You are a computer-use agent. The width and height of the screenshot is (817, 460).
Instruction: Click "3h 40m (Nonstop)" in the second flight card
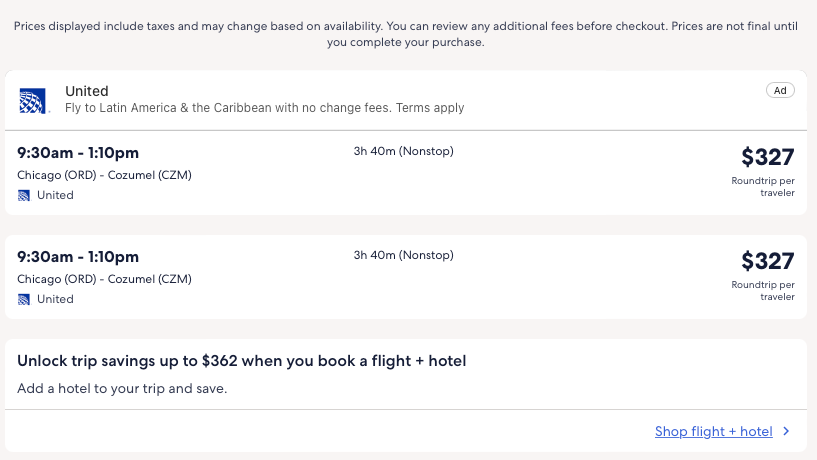point(403,255)
